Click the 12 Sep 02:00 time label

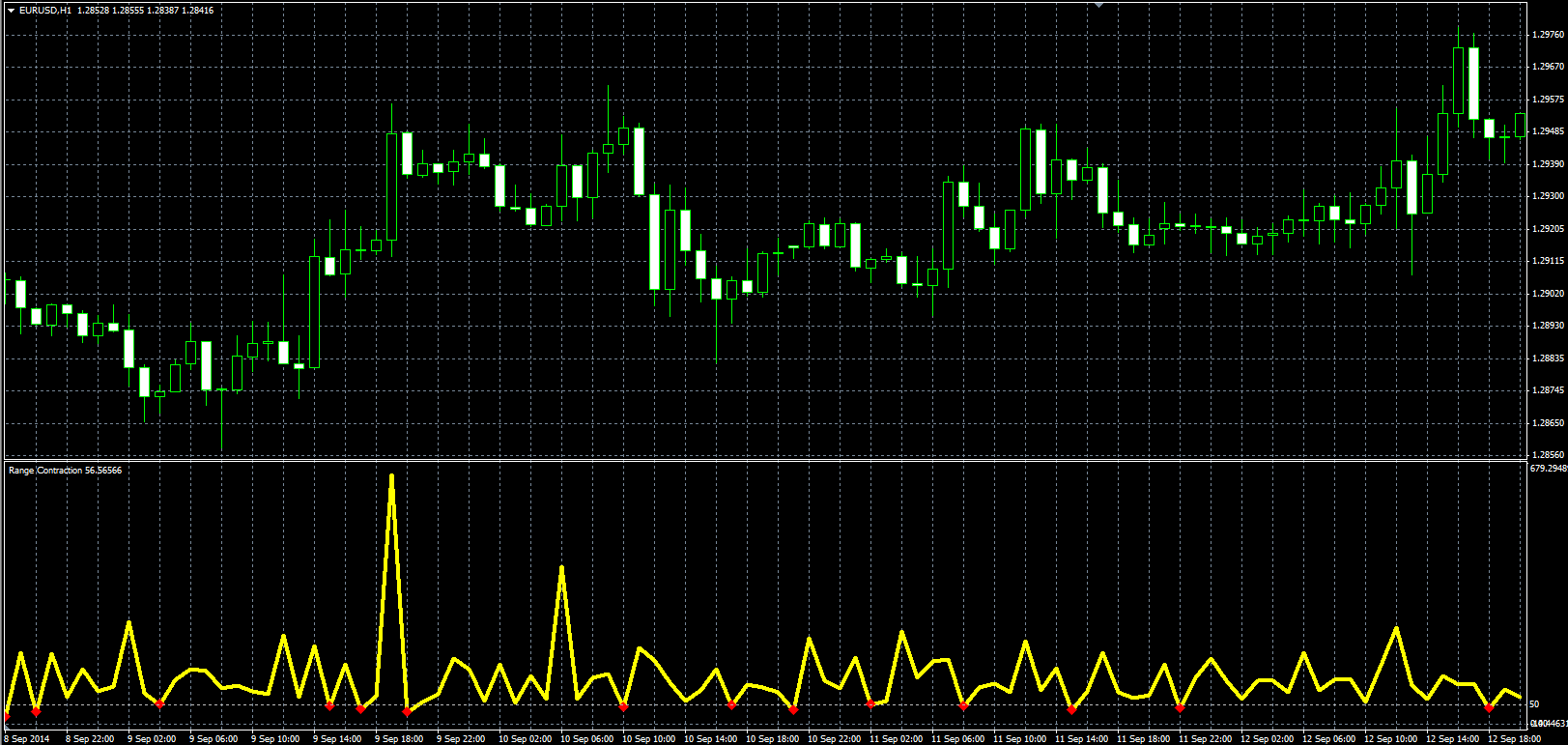tap(1267, 739)
